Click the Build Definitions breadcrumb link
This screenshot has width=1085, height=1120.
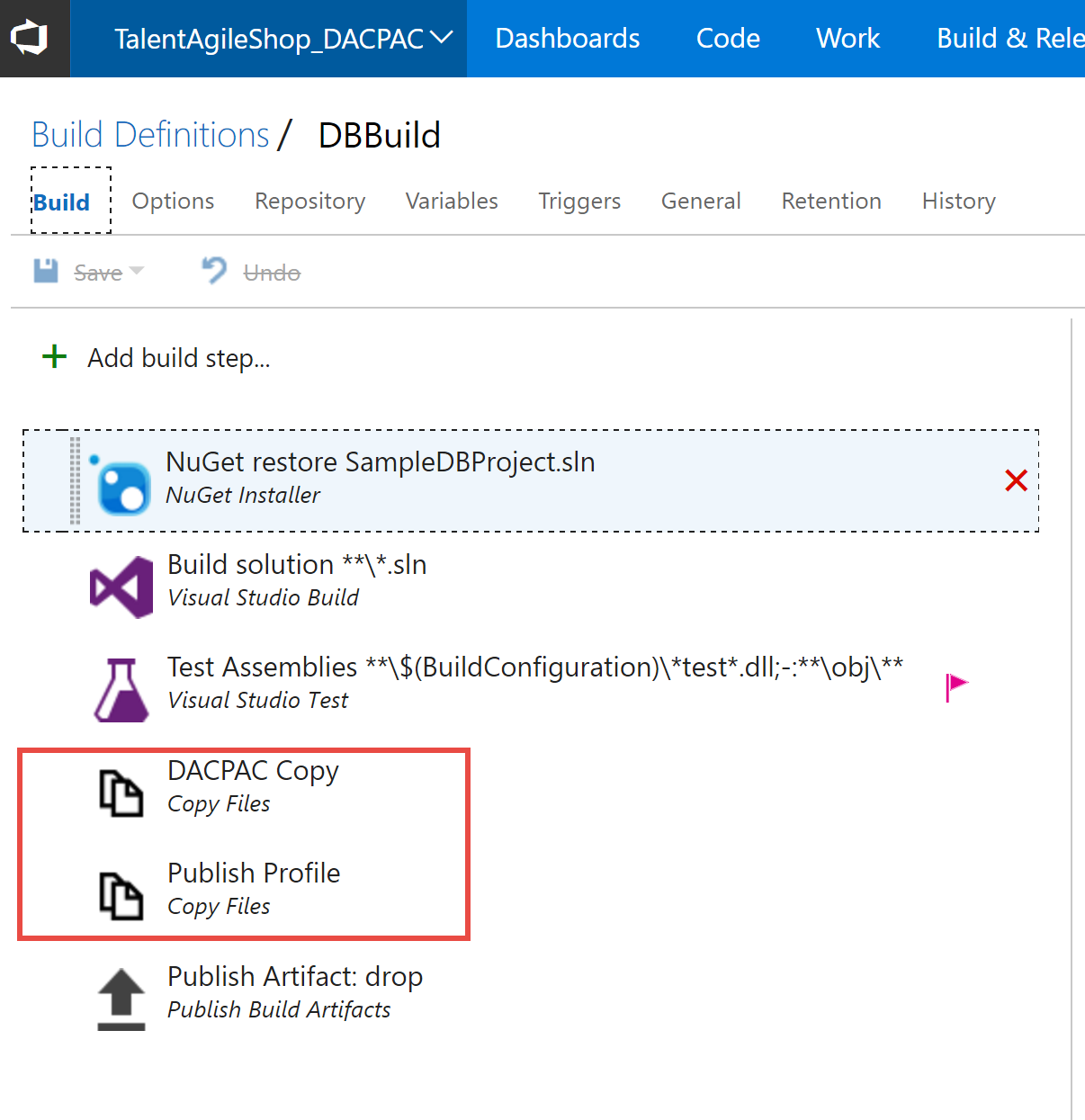(x=149, y=133)
